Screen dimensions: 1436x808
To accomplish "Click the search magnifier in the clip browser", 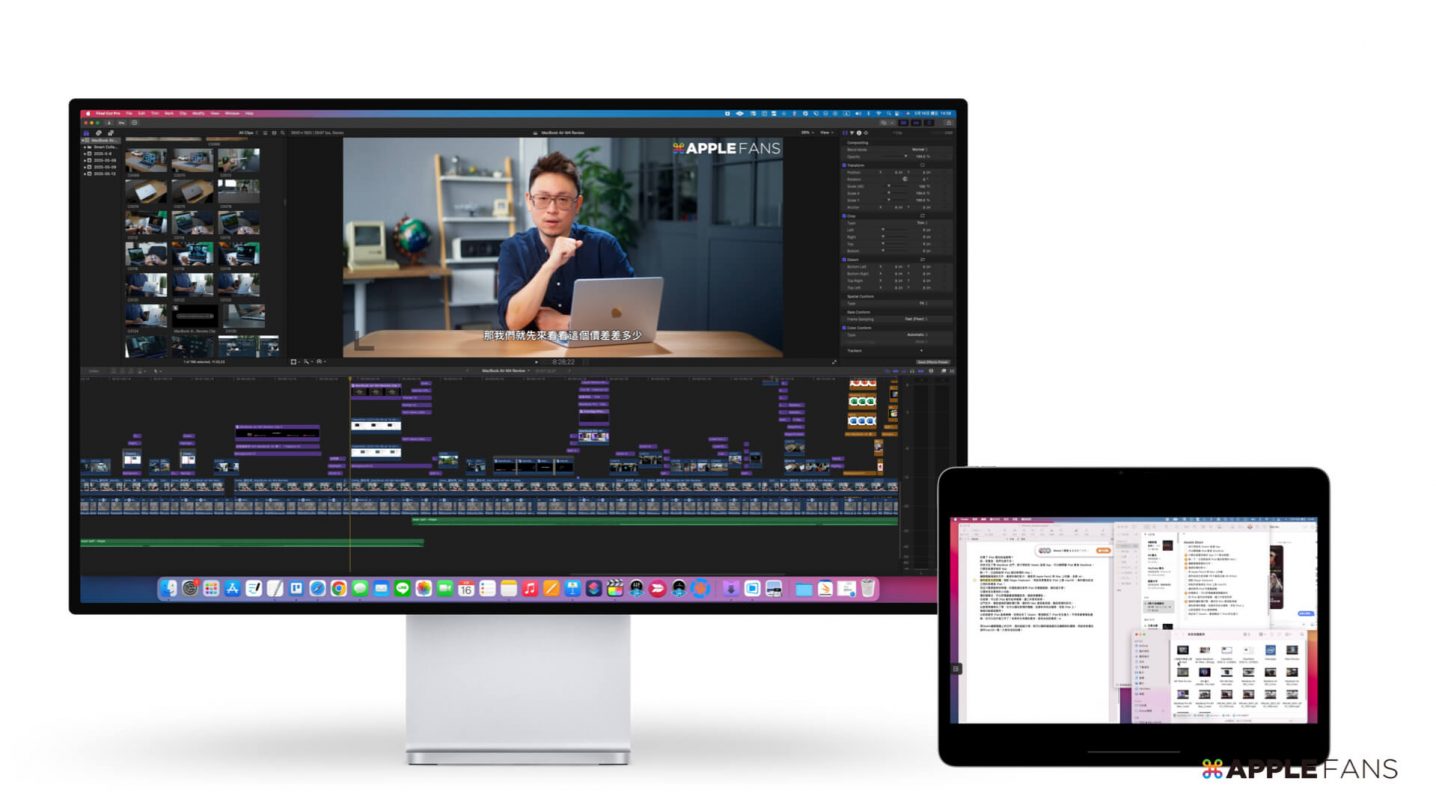I will pyautogui.click(x=283, y=132).
